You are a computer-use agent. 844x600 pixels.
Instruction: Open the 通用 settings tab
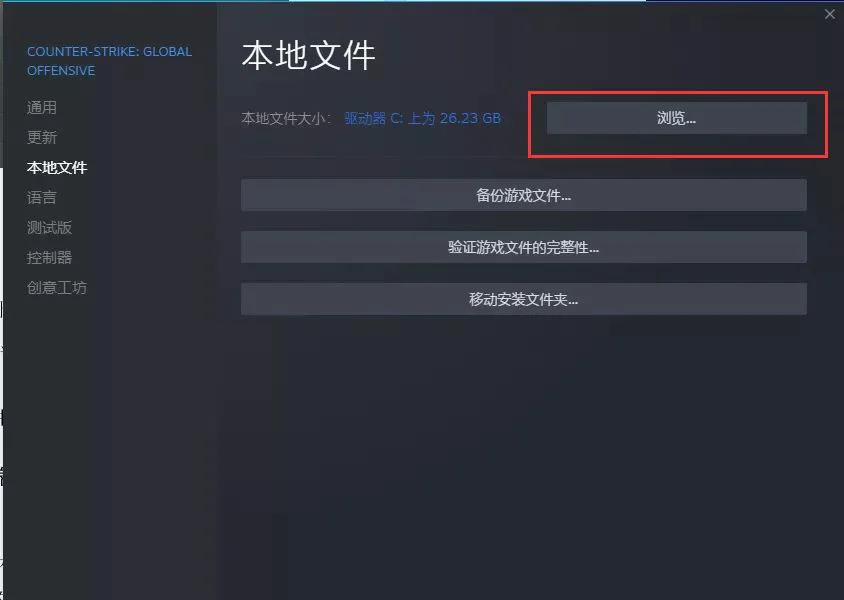click(x=42, y=108)
